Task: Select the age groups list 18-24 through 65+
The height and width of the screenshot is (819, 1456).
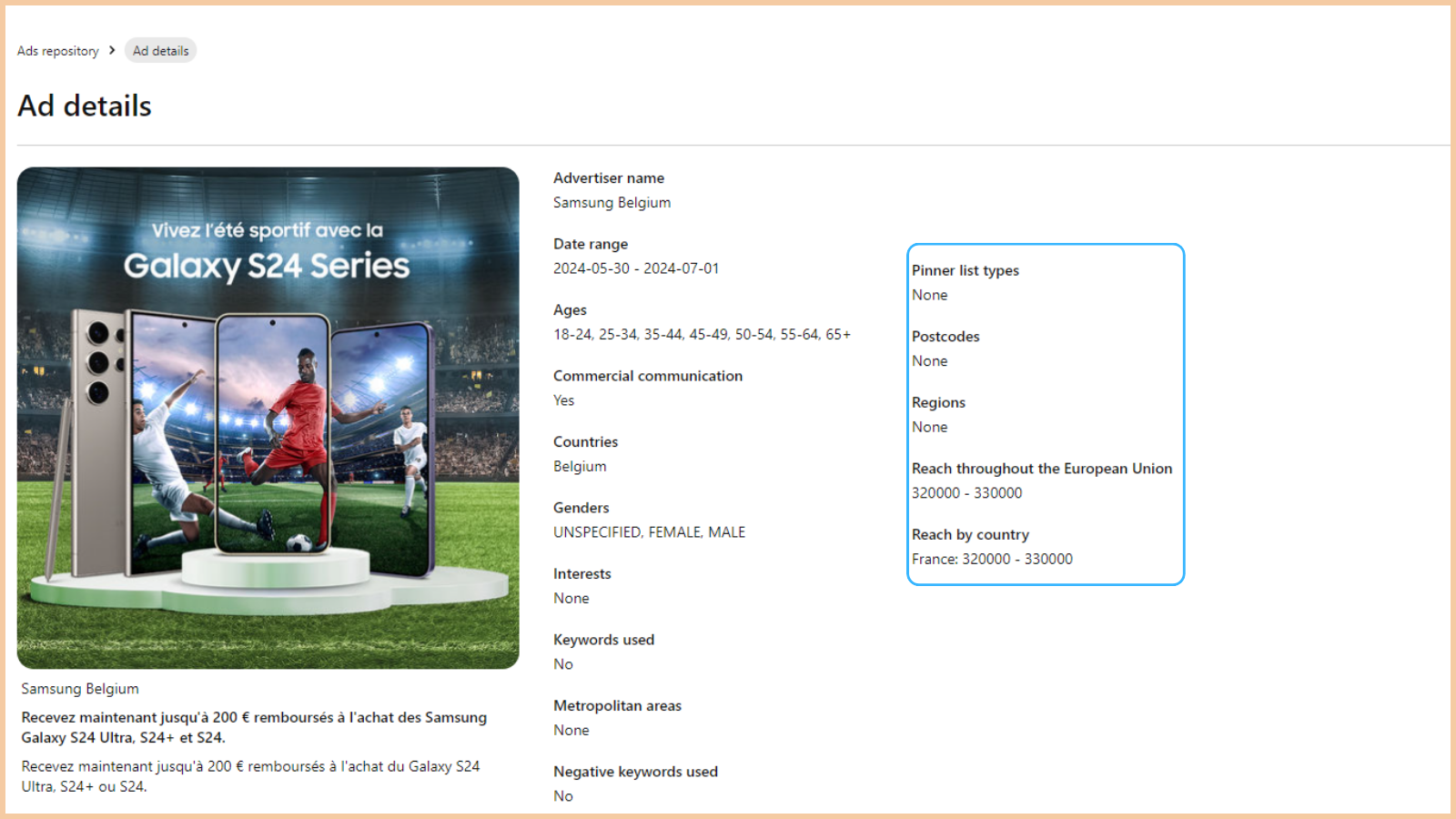Action: (x=702, y=335)
